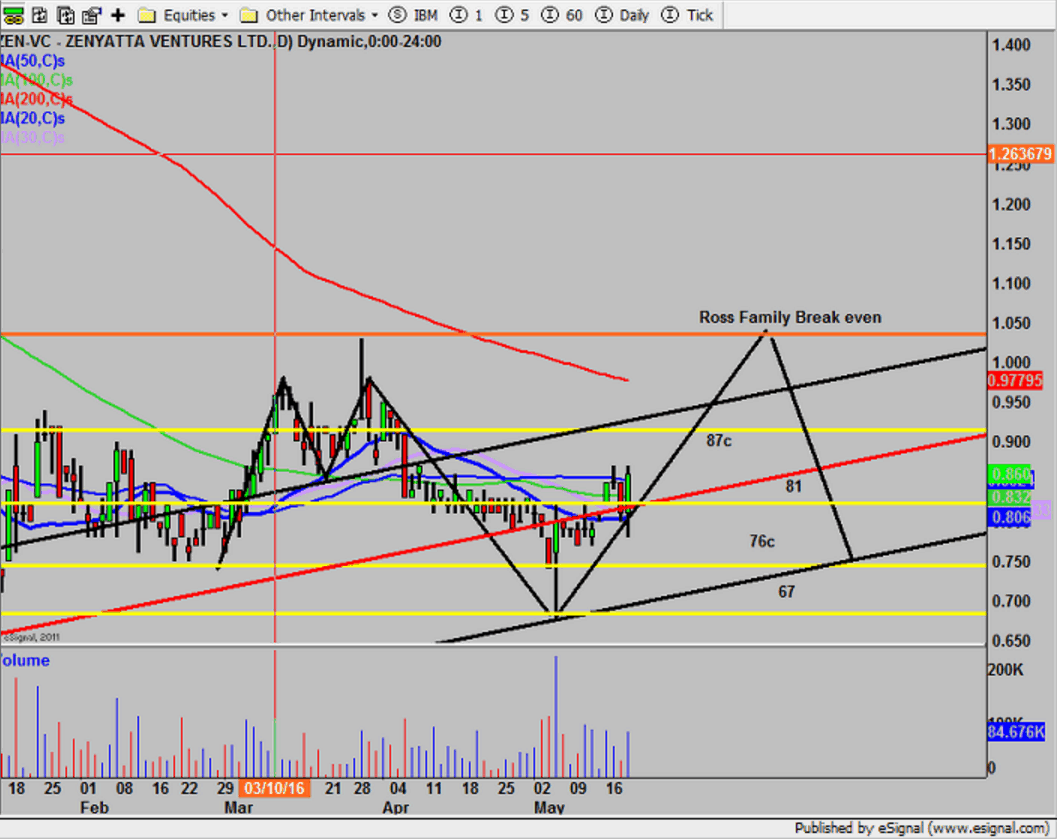Select the MA(200,C)s study label

click(36, 100)
